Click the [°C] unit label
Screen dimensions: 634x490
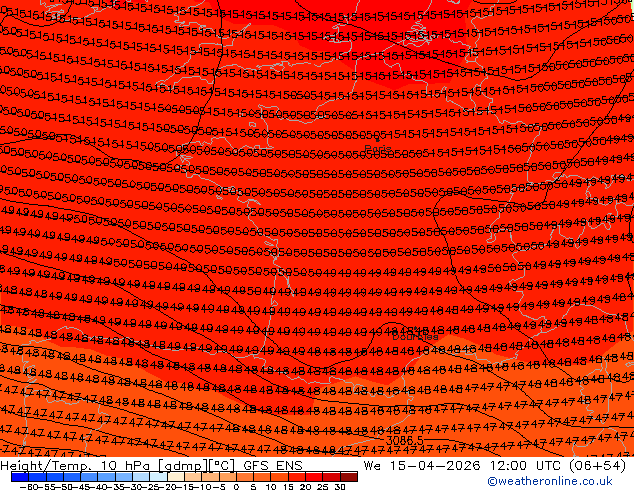(222, 466)
